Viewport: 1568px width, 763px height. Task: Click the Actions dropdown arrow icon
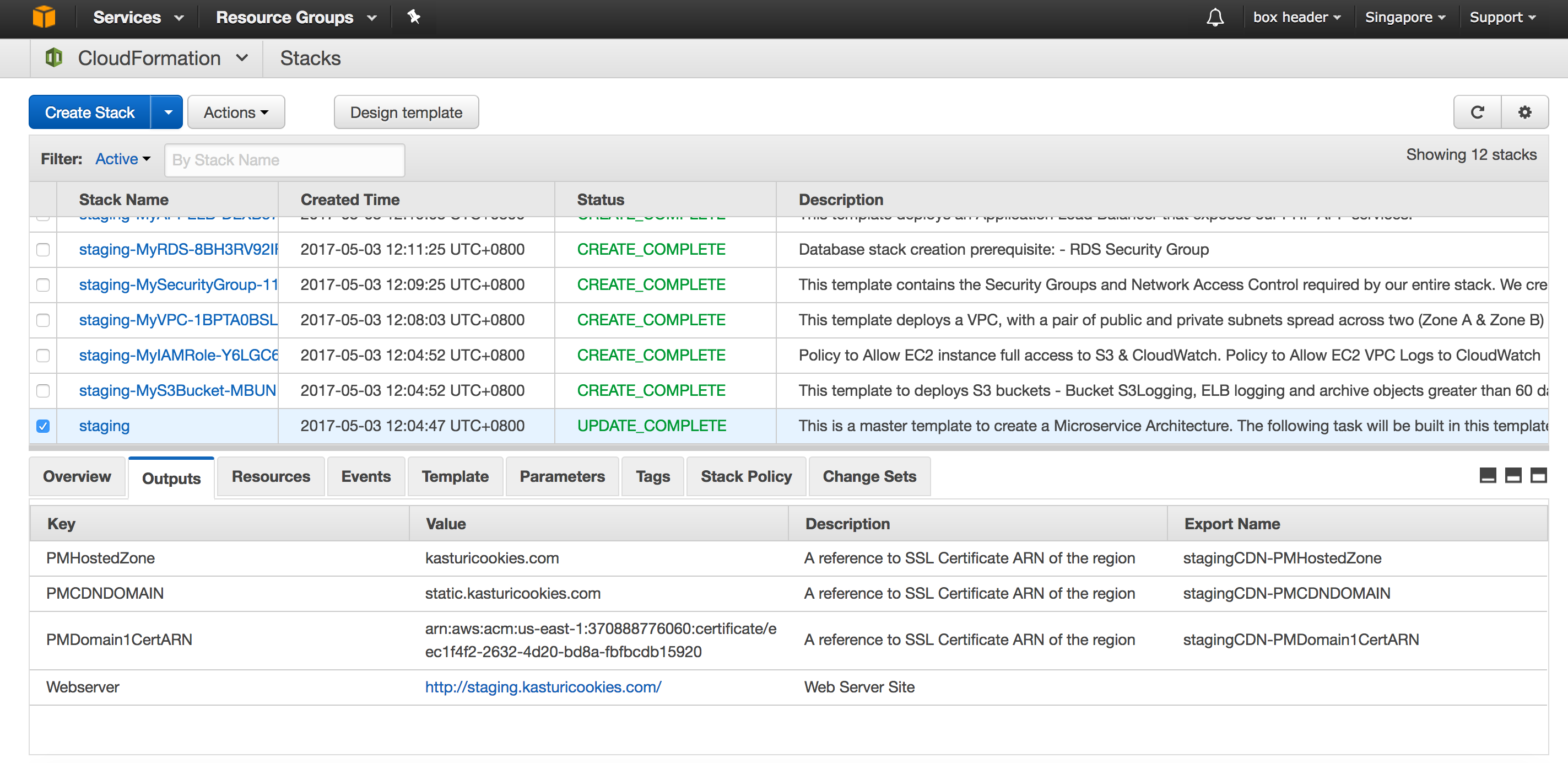point(264,112)
